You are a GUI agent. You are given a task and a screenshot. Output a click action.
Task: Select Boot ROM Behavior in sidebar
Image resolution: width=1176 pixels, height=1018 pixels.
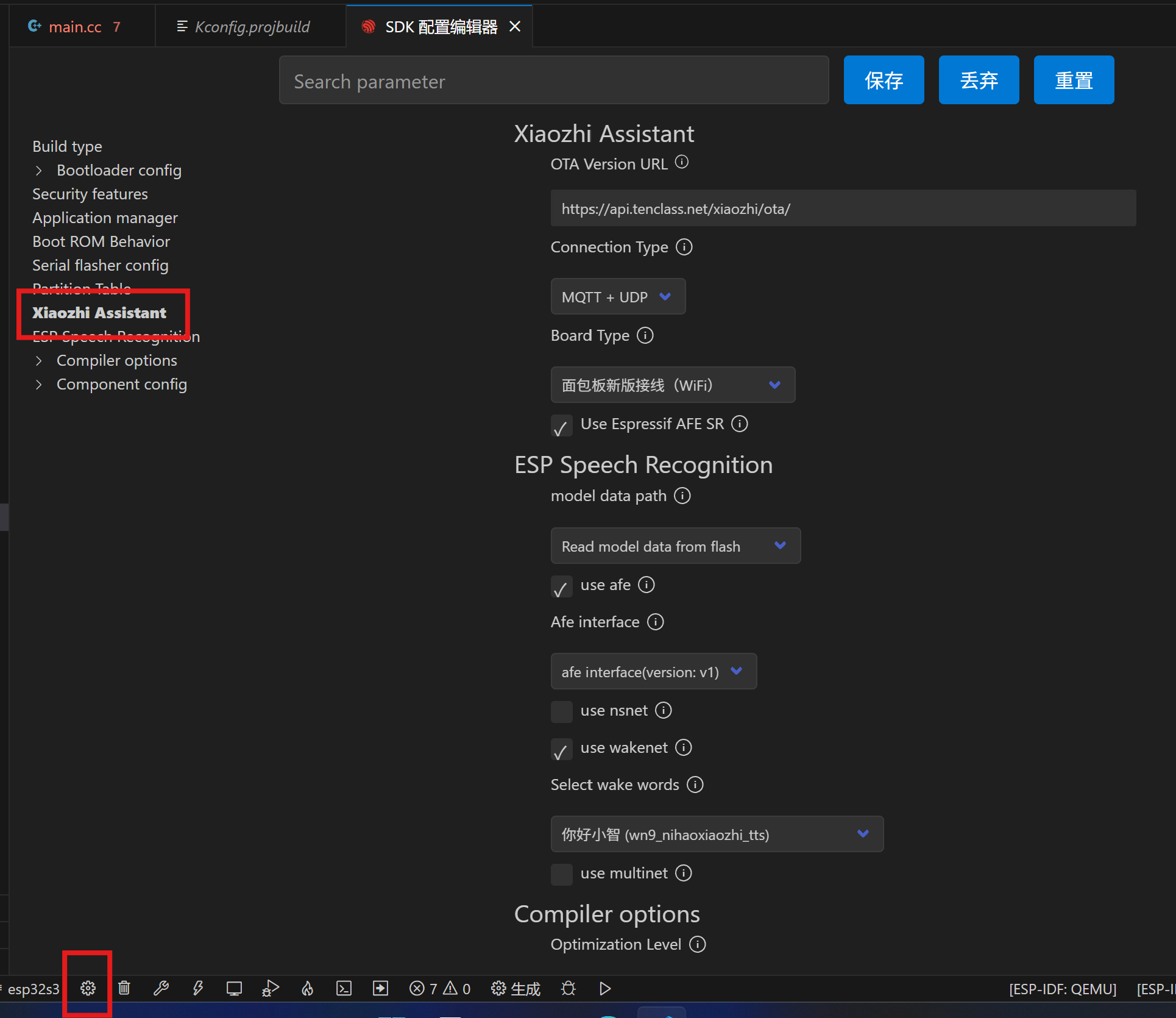(101, 241)
